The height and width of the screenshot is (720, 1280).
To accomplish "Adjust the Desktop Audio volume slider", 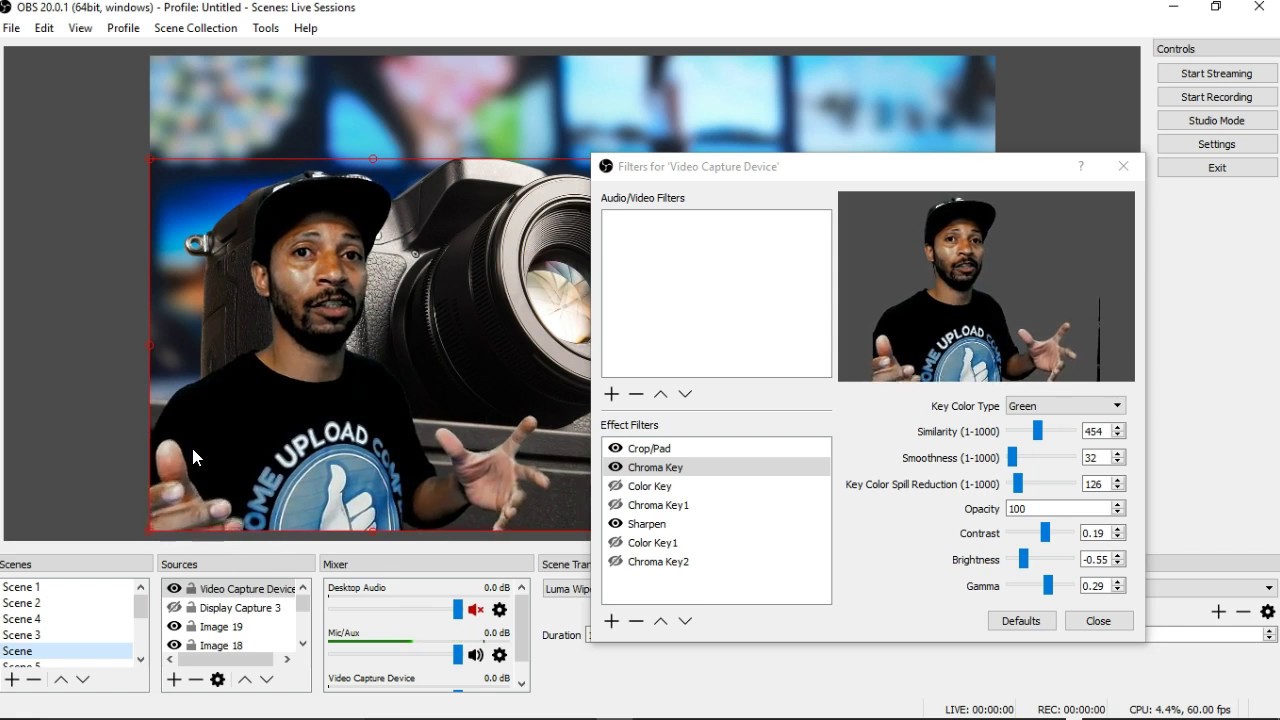I will (458, 610).
